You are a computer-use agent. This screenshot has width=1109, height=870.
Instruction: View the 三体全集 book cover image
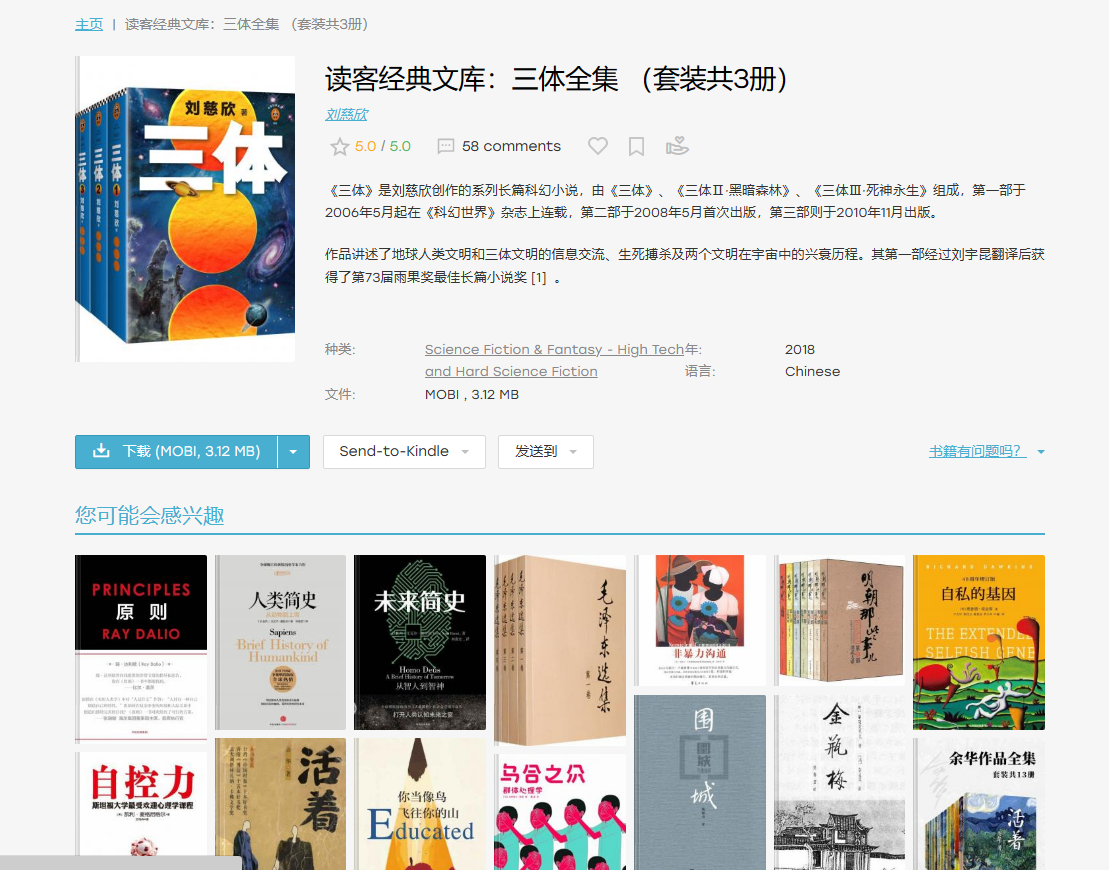coord(184,212)
